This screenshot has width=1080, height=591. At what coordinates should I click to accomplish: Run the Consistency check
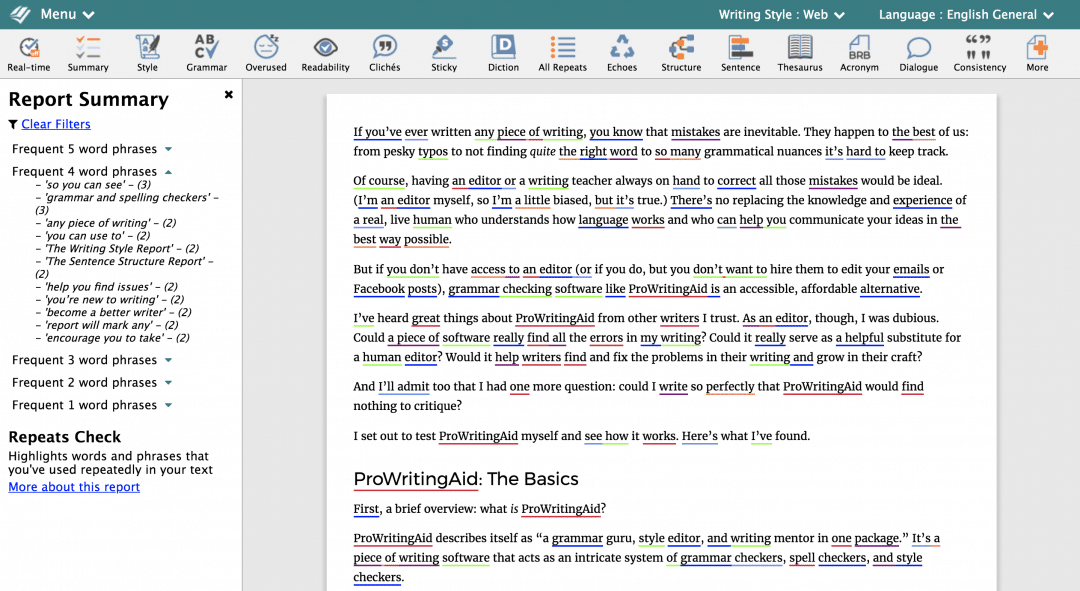[x=979, y=52]
